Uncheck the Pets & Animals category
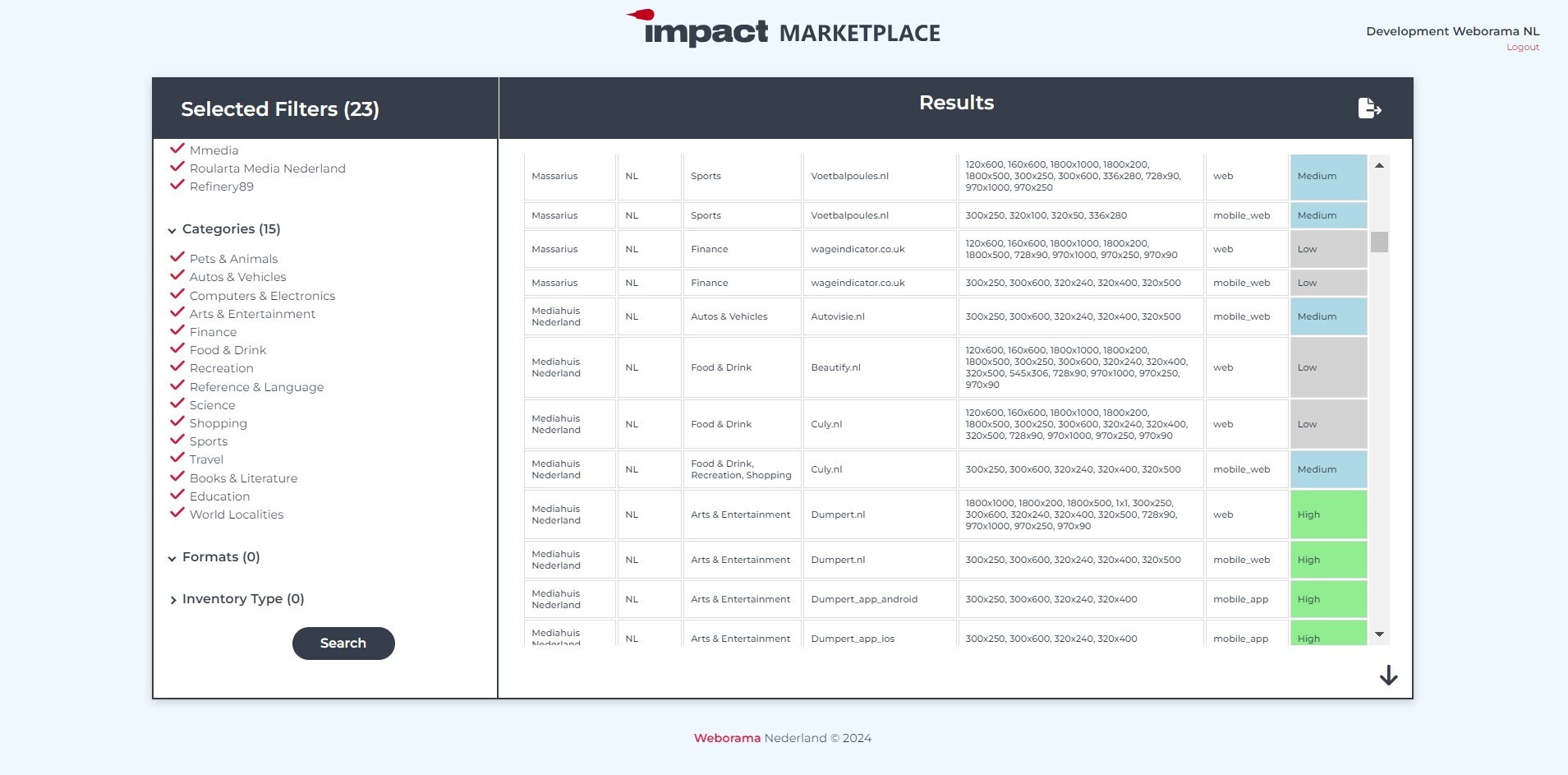1568x775 pixels. point(177,258)
